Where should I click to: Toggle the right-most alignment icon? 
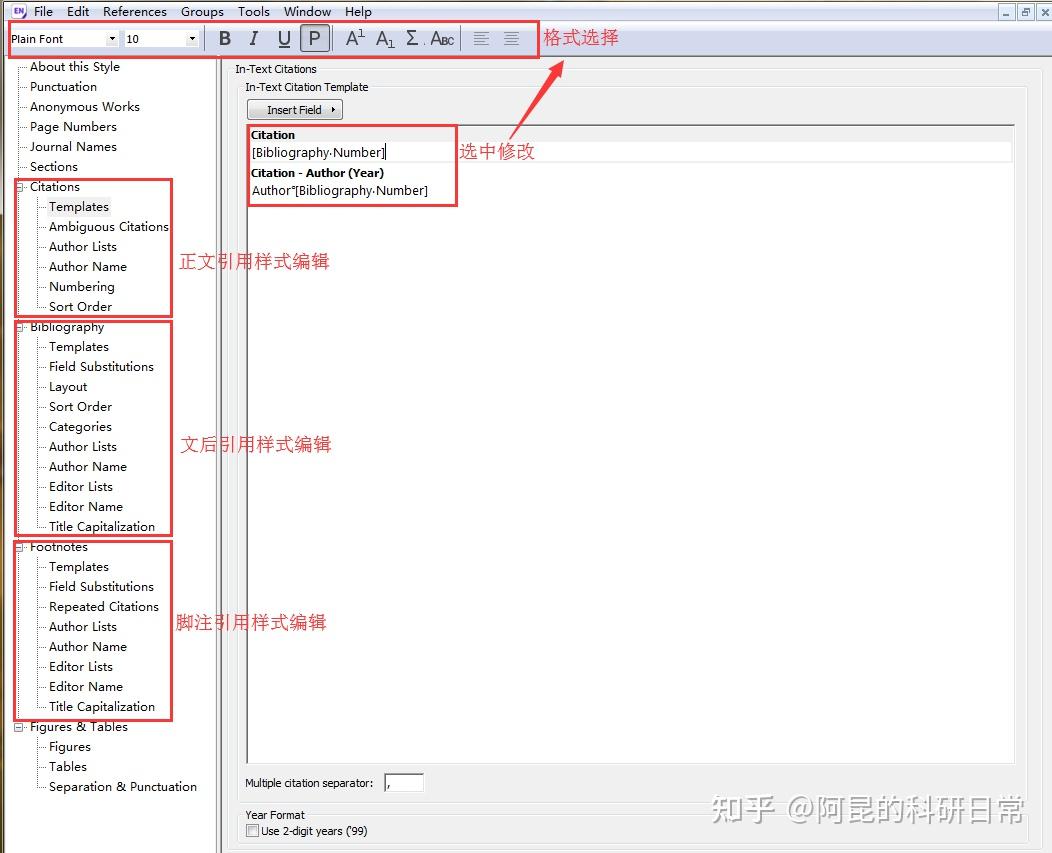511,39
